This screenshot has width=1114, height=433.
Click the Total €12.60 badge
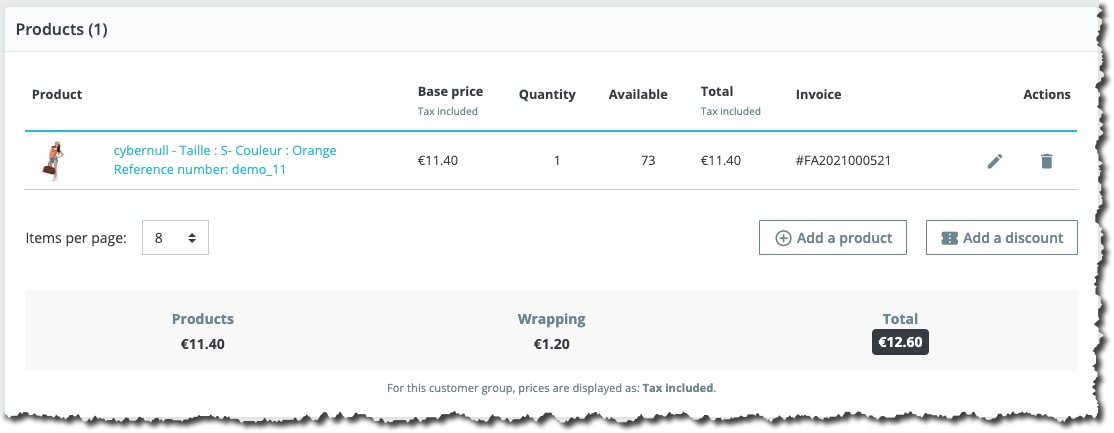(900, 342)
